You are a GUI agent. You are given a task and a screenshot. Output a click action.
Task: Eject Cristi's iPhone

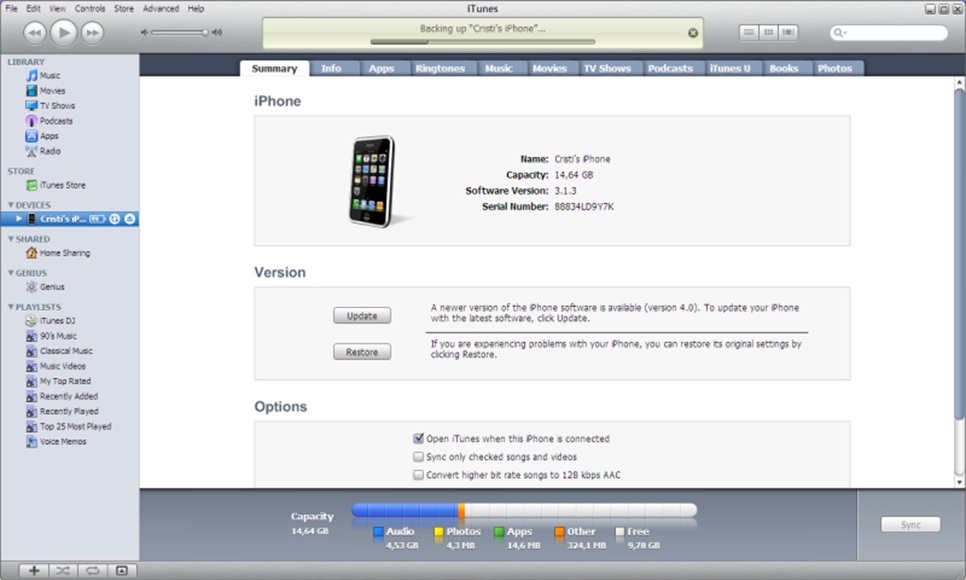tap(129, 219)
